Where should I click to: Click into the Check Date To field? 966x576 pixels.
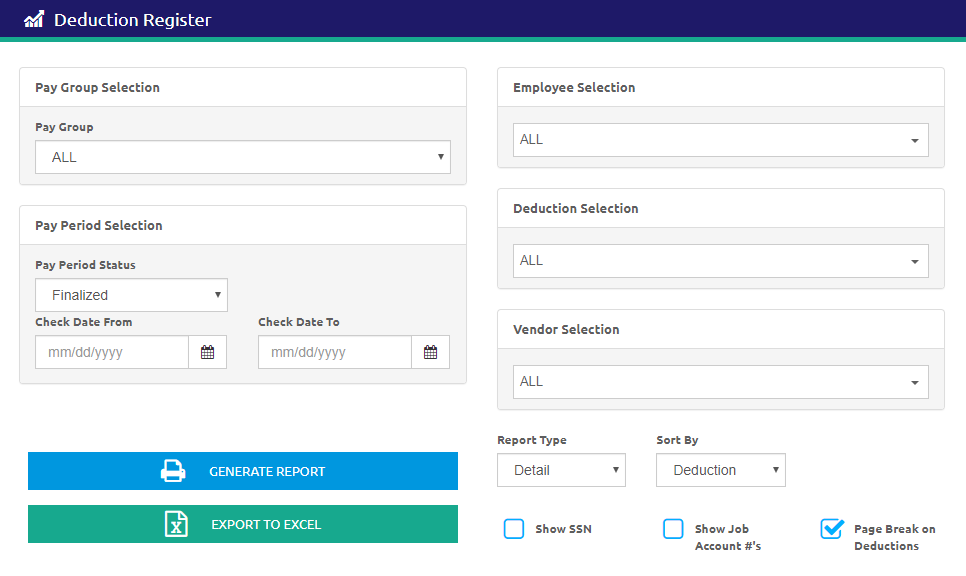(335, 352)
